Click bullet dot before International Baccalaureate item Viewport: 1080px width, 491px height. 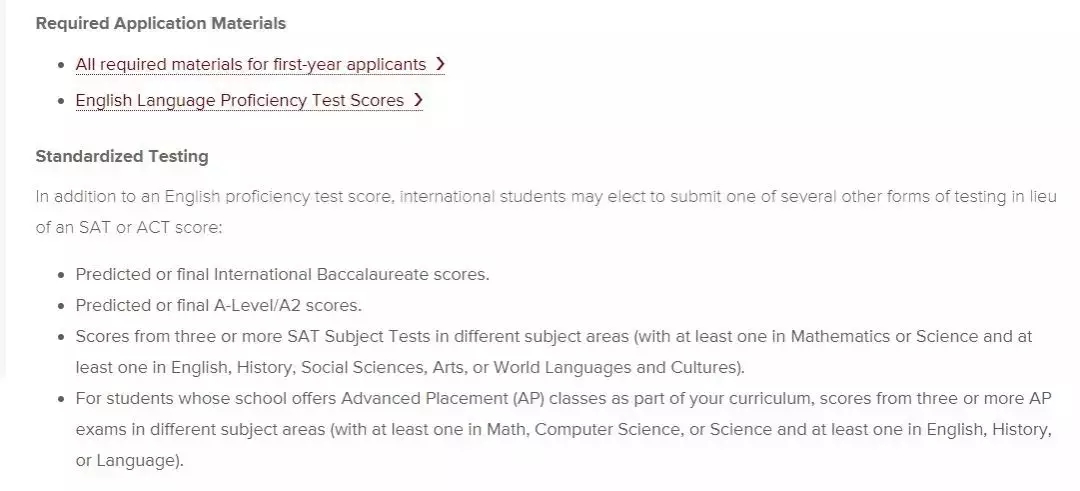pyautogui.click(x=62, y=274)
